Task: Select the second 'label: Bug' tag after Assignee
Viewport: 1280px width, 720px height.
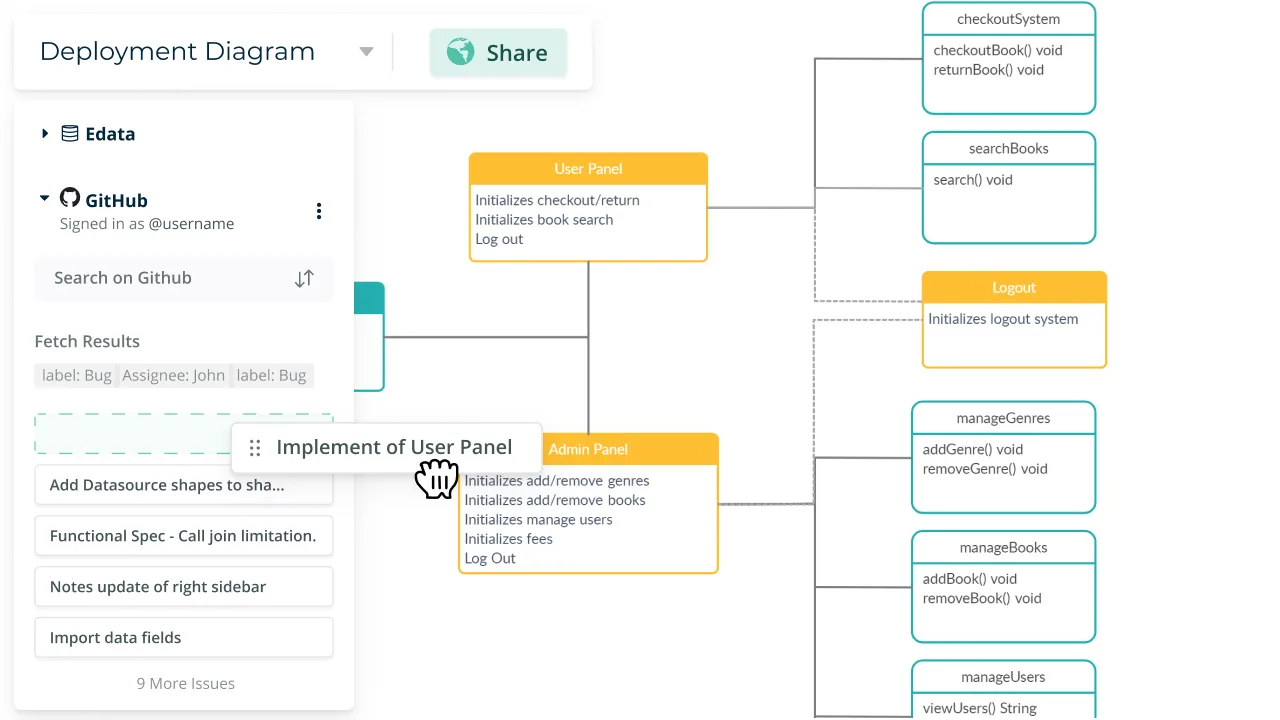Action: pyautogui.click(x=272, y=376)
